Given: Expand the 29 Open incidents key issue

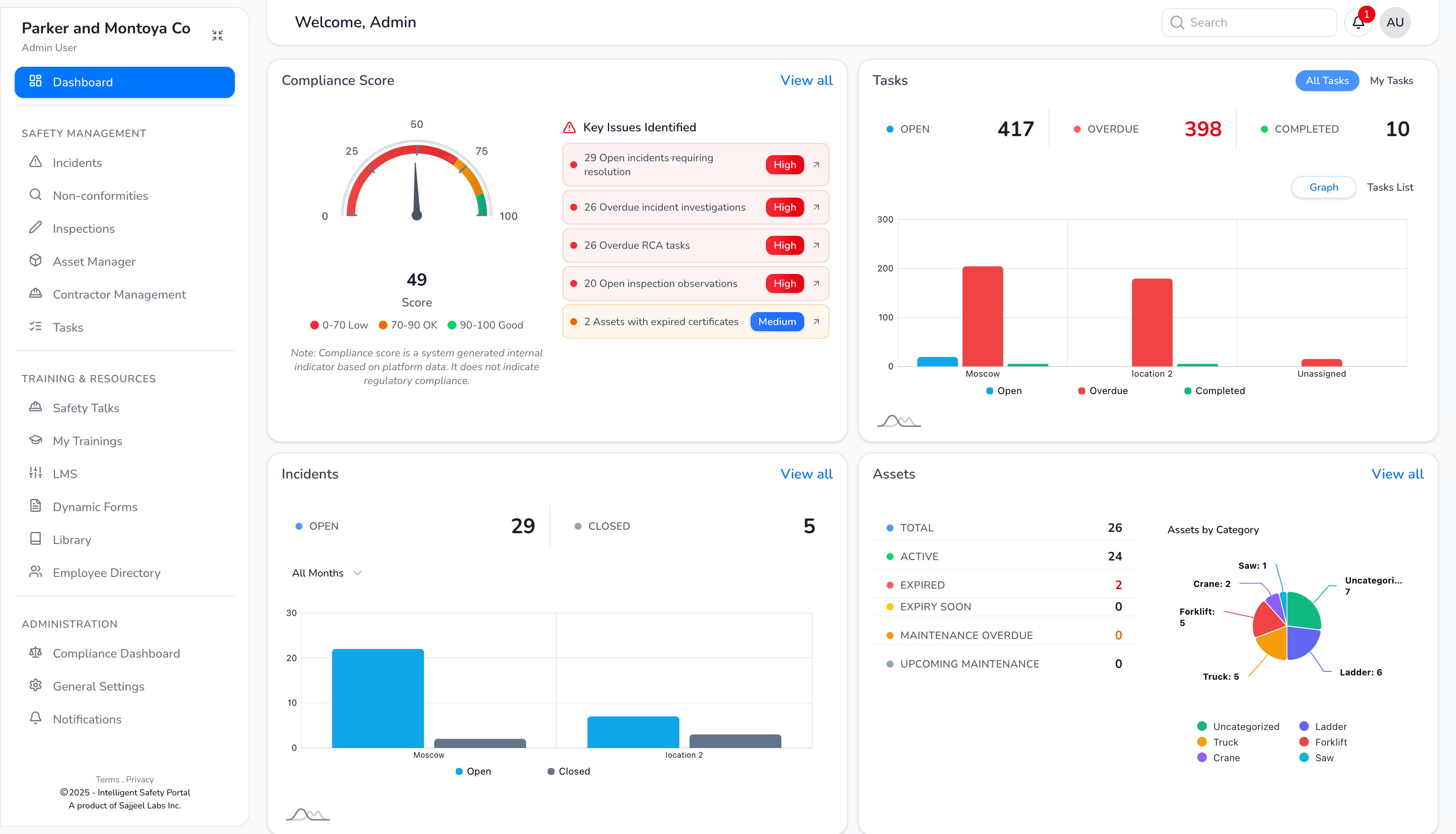Looking at the screenshot, I should pos(815,164).
